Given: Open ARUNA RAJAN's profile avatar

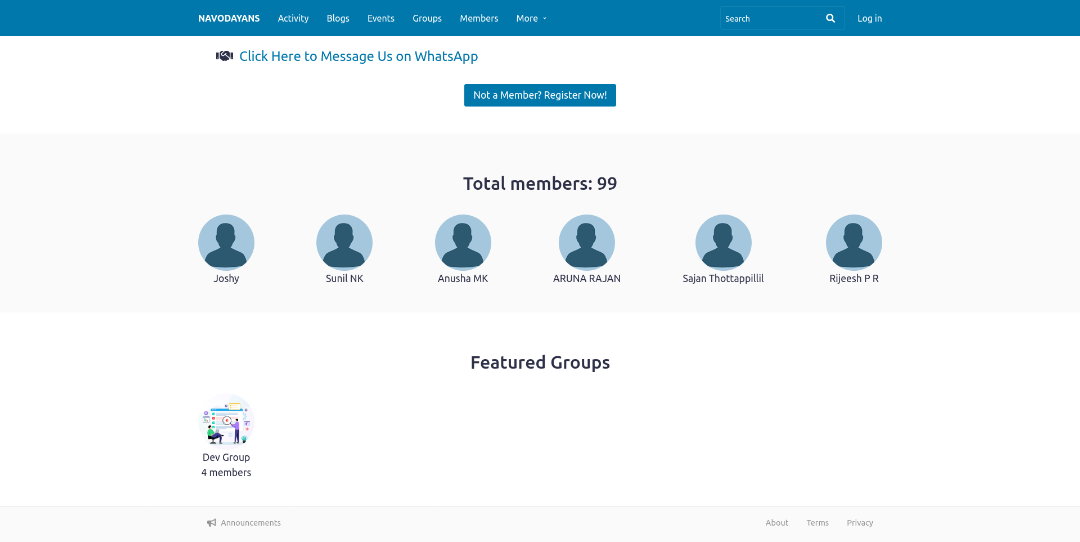Looking at the screenshot, I should 587,242.
